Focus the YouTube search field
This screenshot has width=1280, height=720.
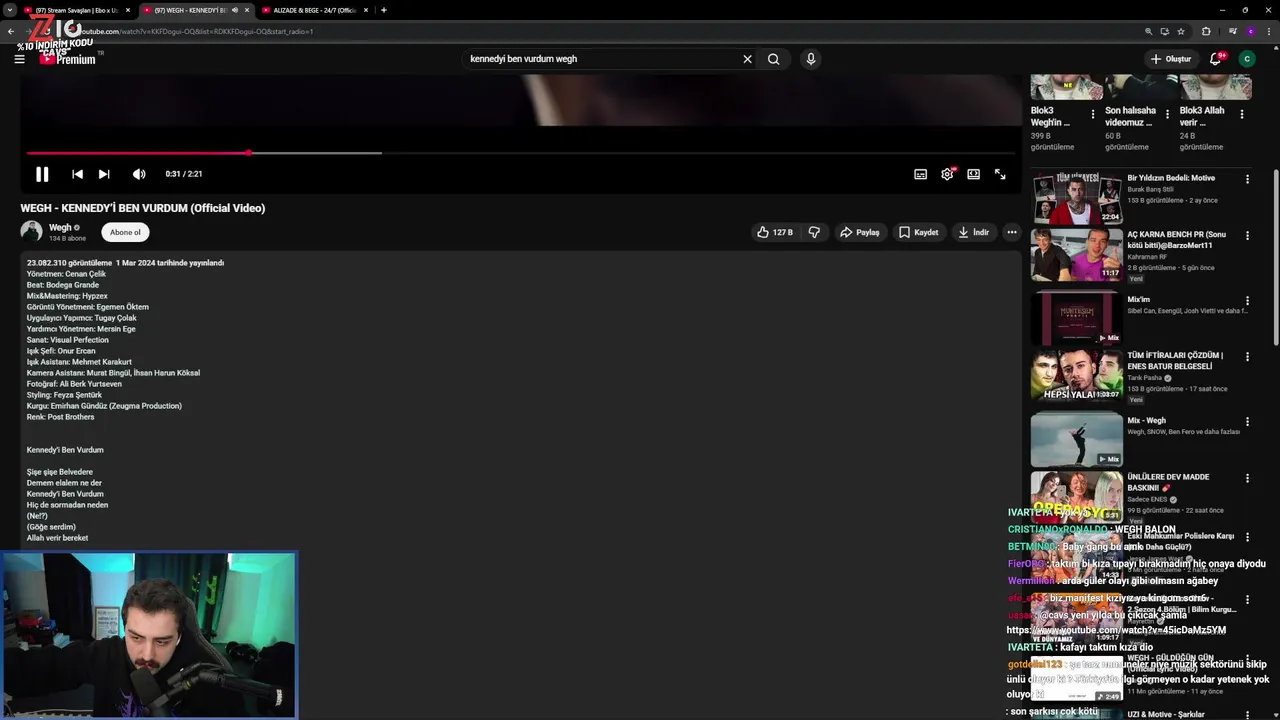click(600, 59)
